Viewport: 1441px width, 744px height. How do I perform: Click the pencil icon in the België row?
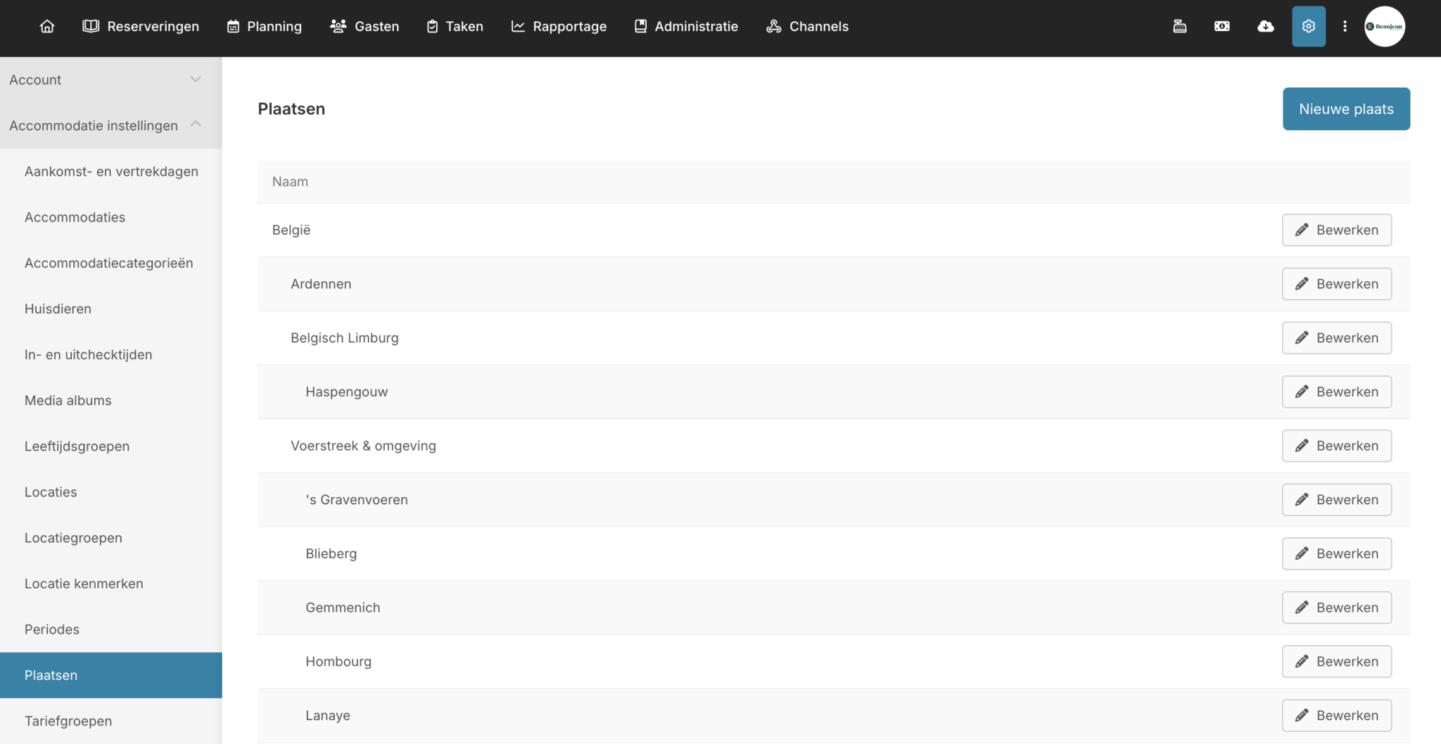point(1302,230)
